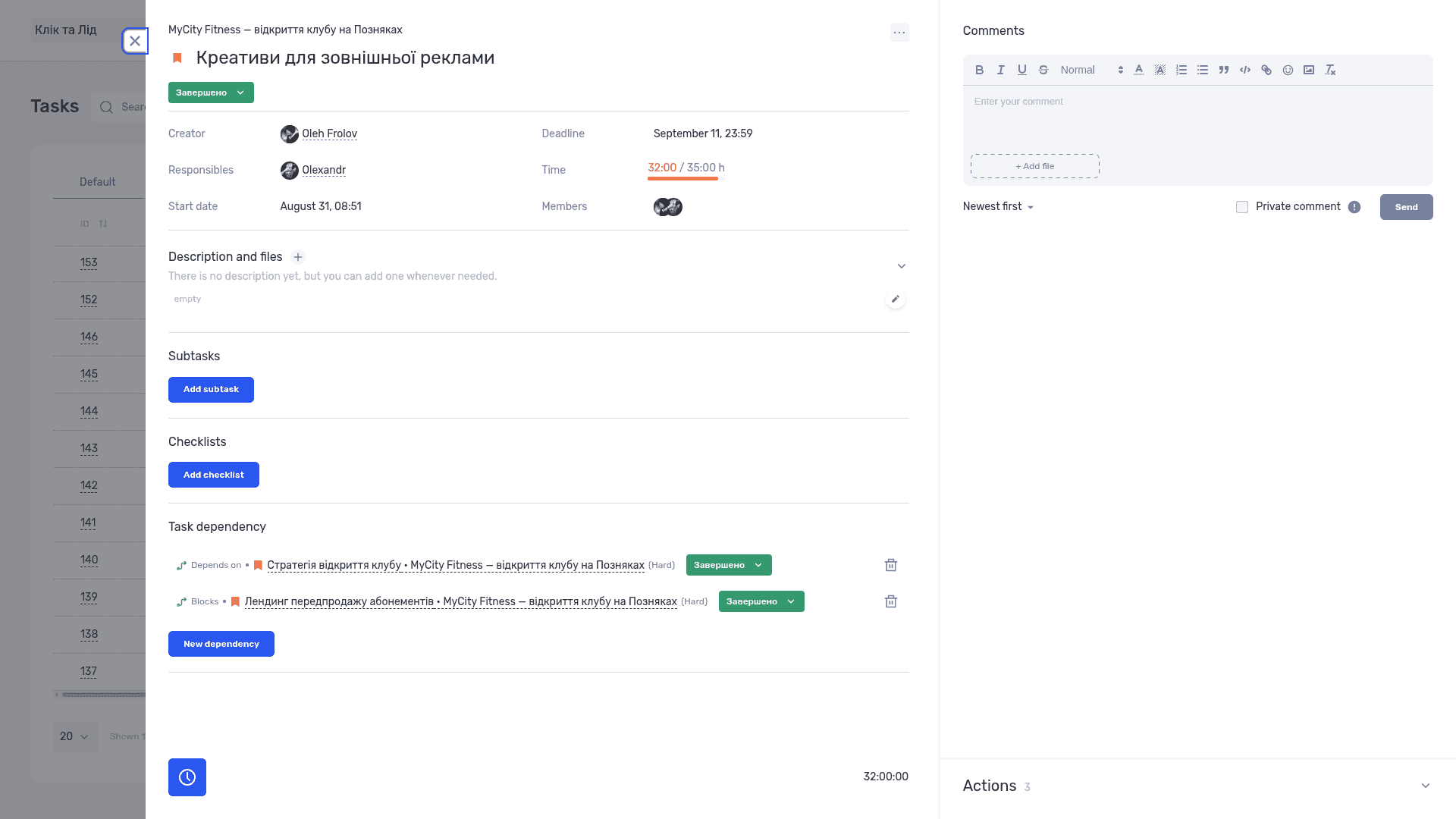Image resolution: width=1456 pixels, height=819 pixels.
Task: Apply italic formatting in comment editor
Action: pyautogui.click(x=1000, y=70)
